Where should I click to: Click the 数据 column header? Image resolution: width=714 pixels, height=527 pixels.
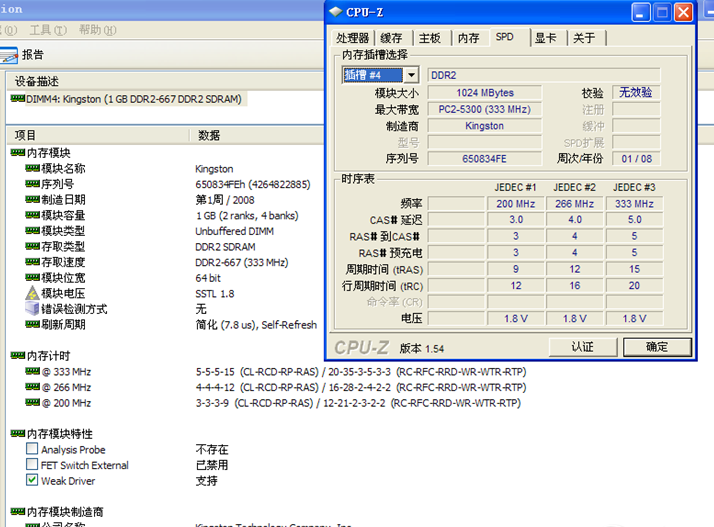pos(209,135)
